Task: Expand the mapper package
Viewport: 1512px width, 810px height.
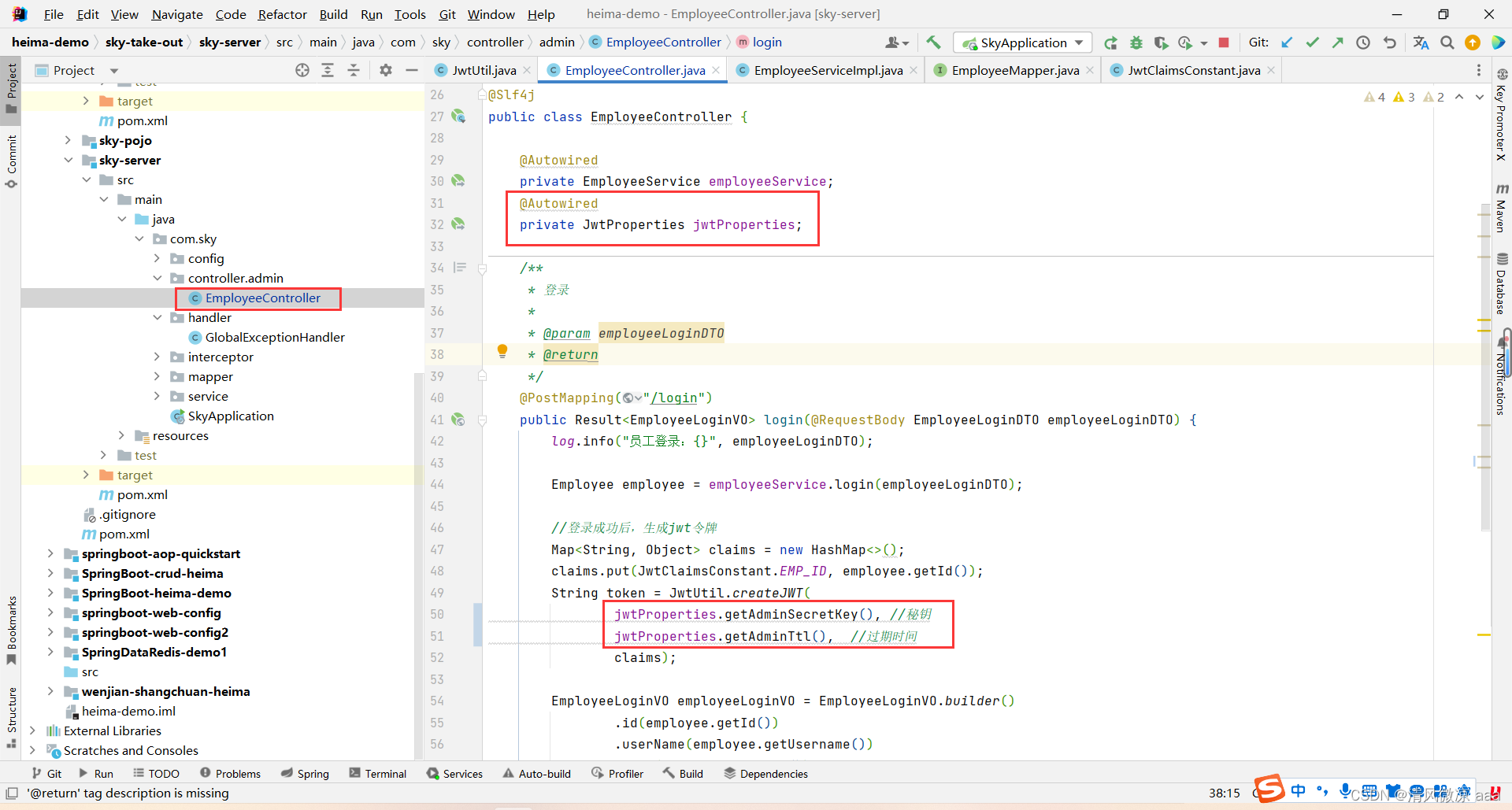Action: (157, 376)
